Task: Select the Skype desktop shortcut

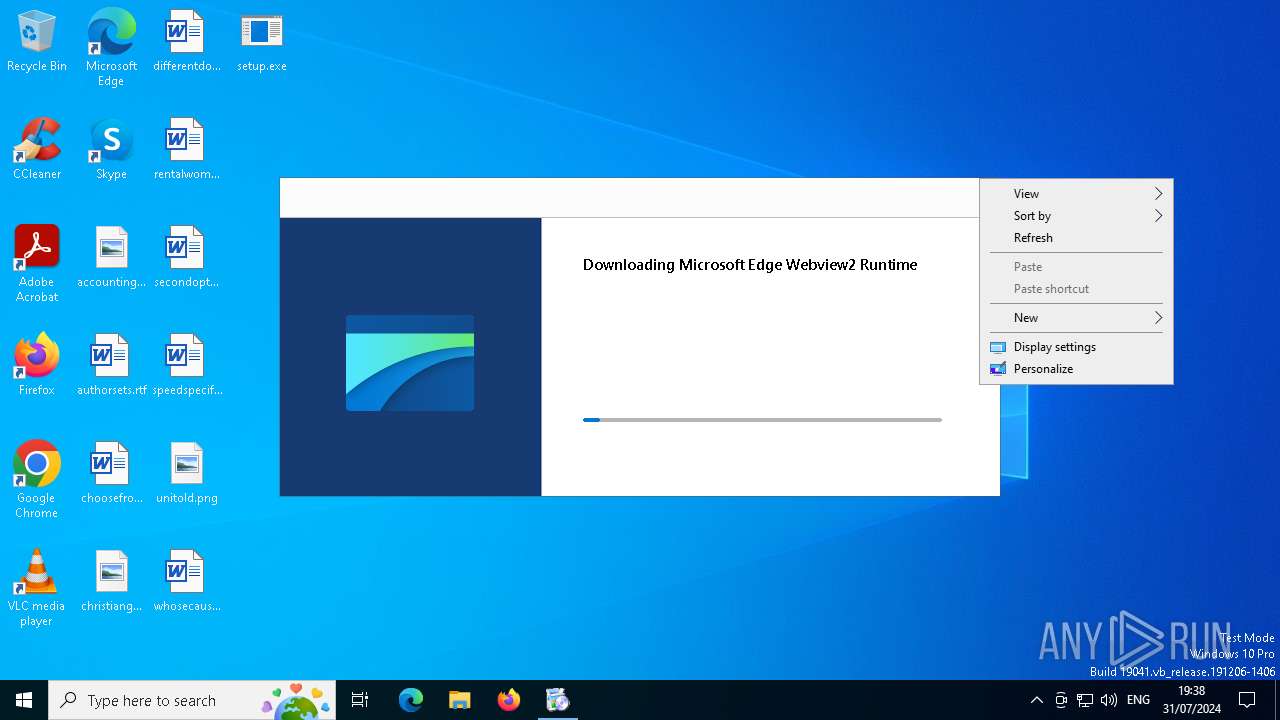Action: tap(111, 150)
